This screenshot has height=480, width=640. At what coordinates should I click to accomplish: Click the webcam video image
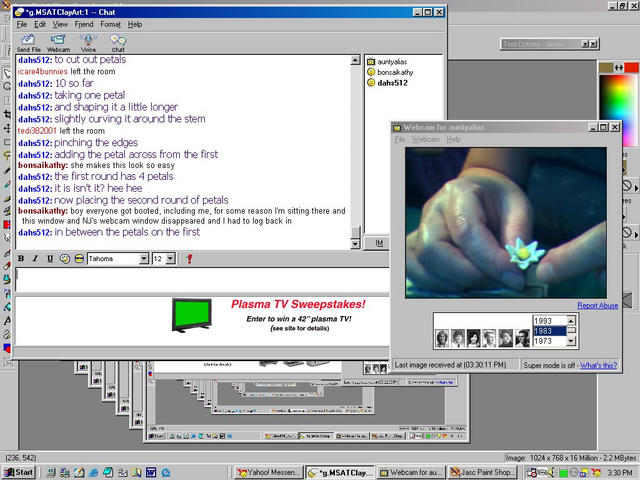(506, 223)
